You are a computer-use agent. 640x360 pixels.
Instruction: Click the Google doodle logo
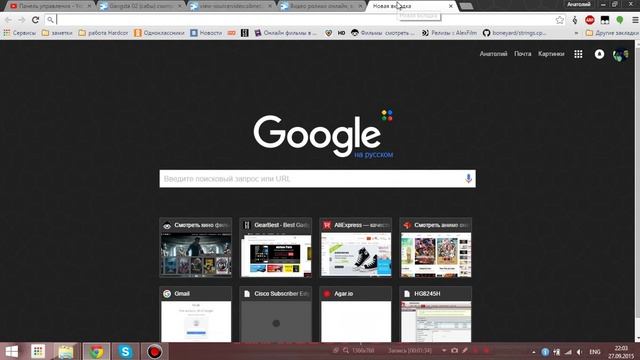pyautogui.click(x=322, y=134)
